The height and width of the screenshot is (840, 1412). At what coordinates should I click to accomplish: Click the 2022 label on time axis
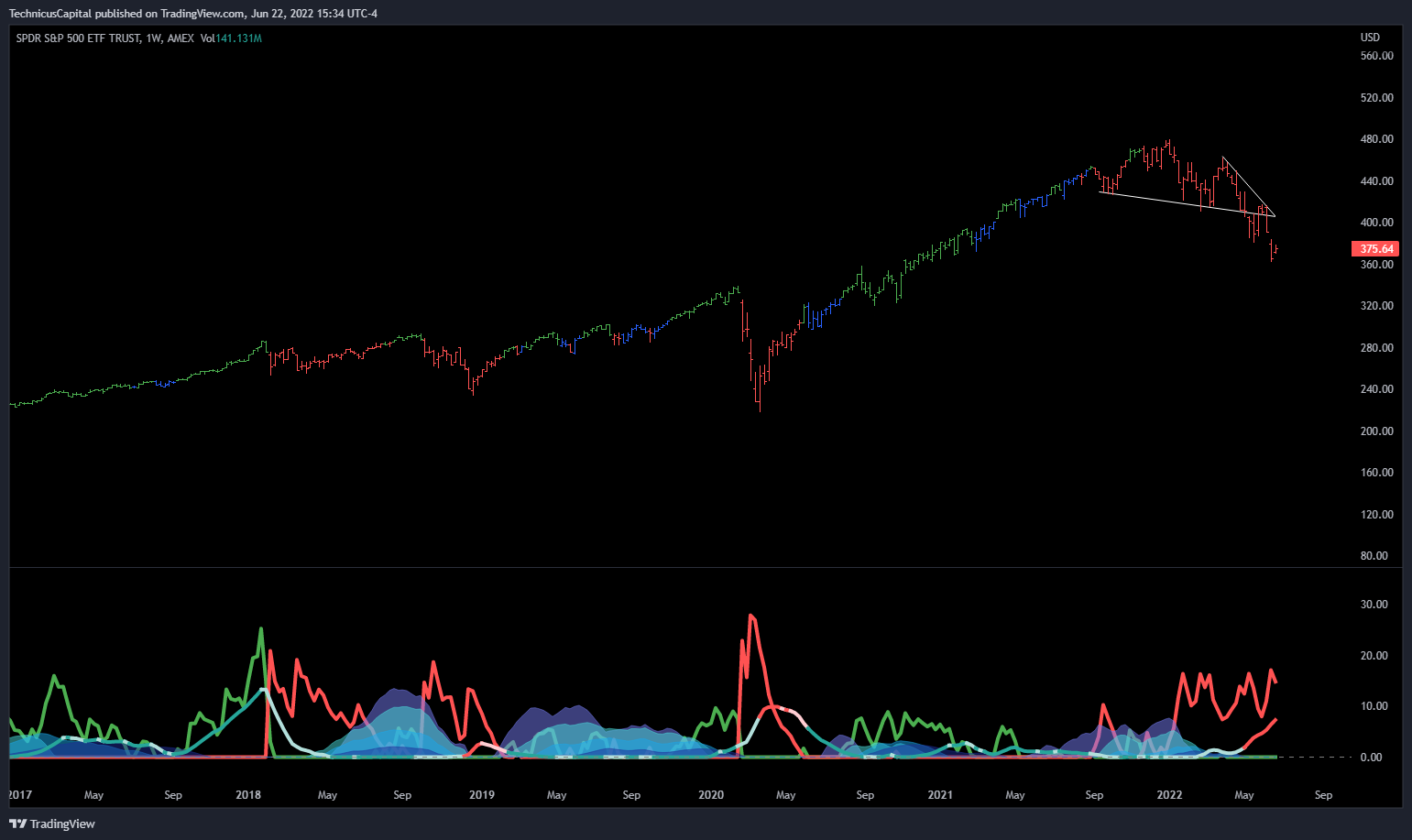(1170, 795)
